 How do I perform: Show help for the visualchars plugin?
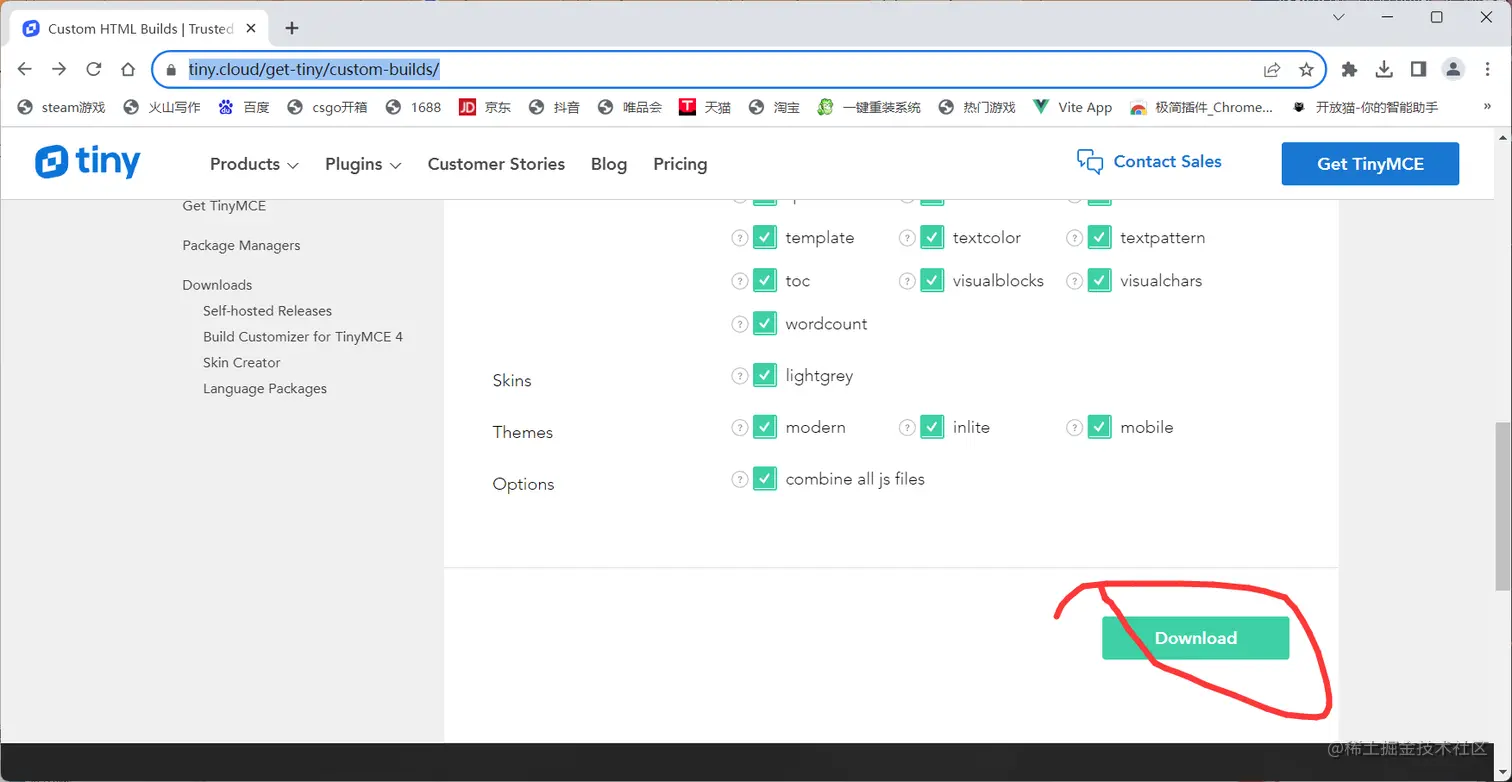[x=1075, y=281]
